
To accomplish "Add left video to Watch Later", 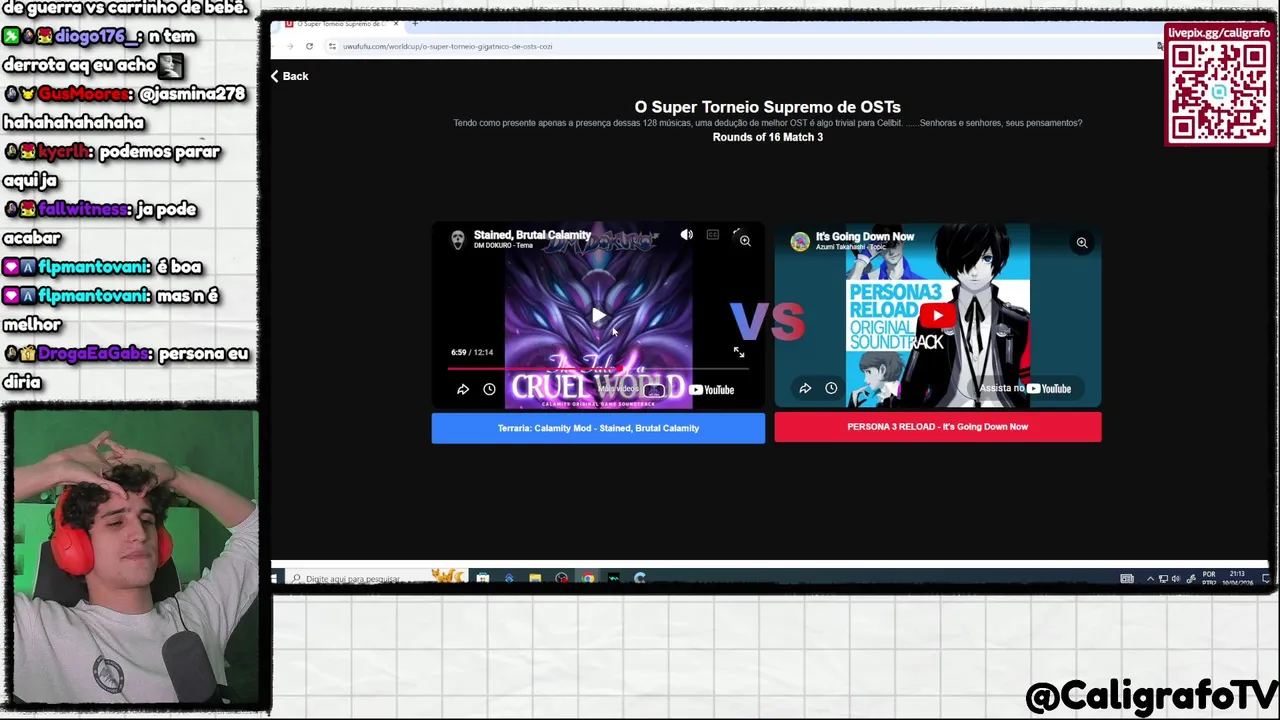I will (x=489, y=390).
